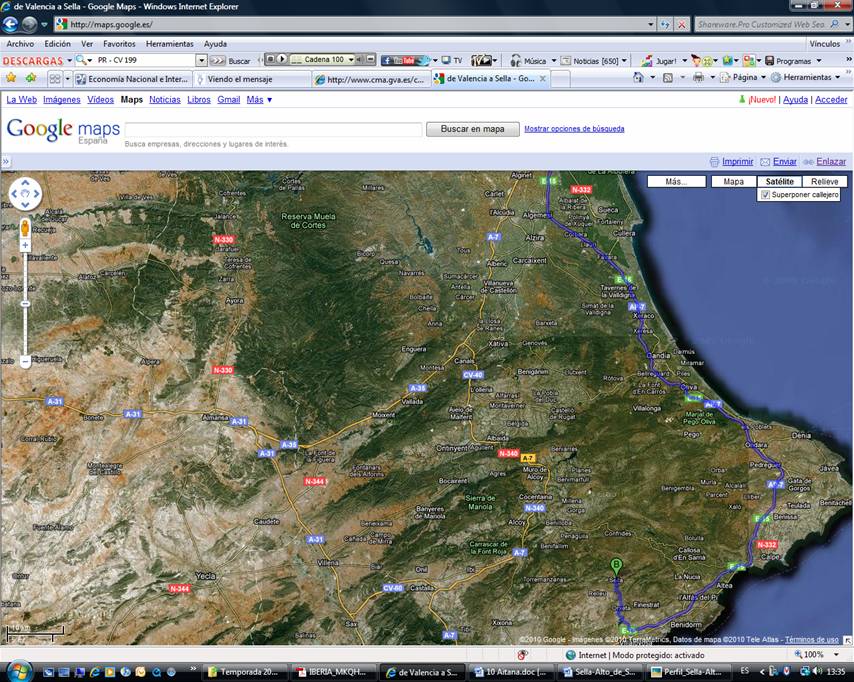The width and height of the screenshot is (854, 682).
Task: Play the Cadena 100 radio
Action: click(282, 59)
